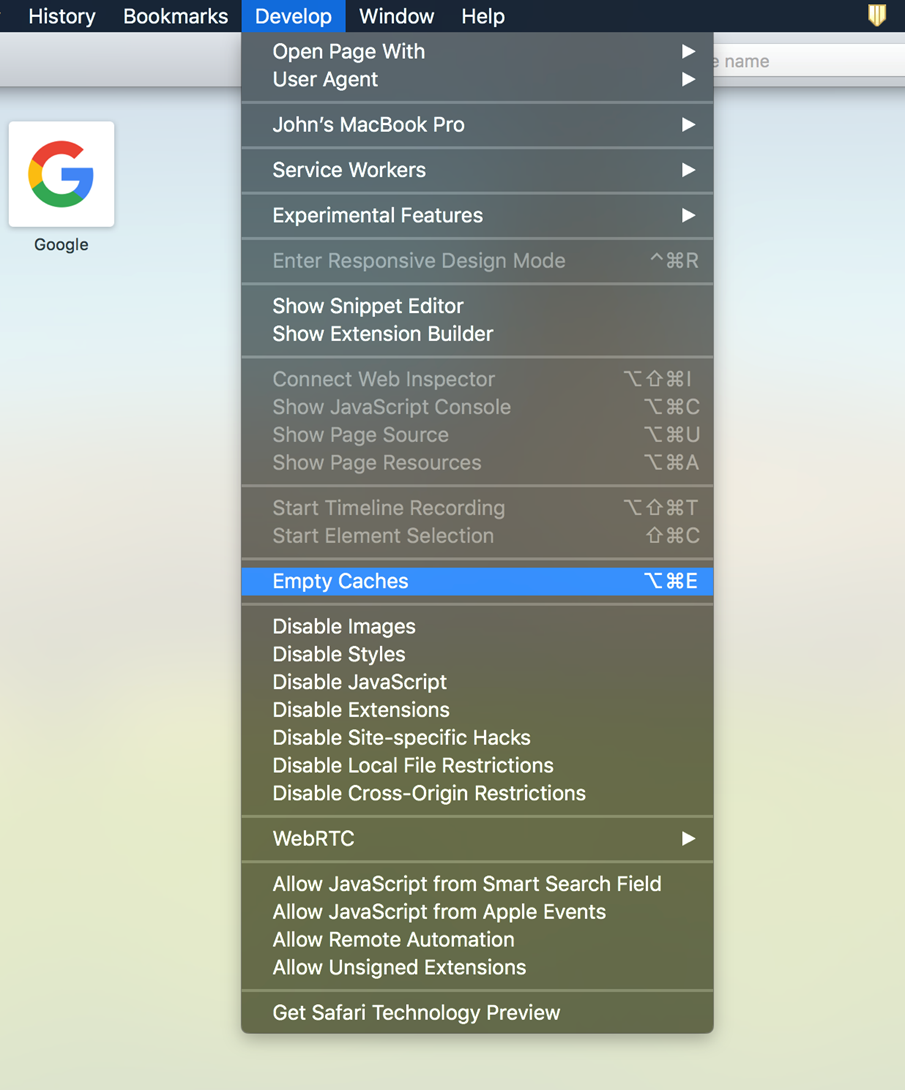Expand John's MacBook Pro submenu
The height and width of the screenshot is (1090, 905).
point(478,124)
